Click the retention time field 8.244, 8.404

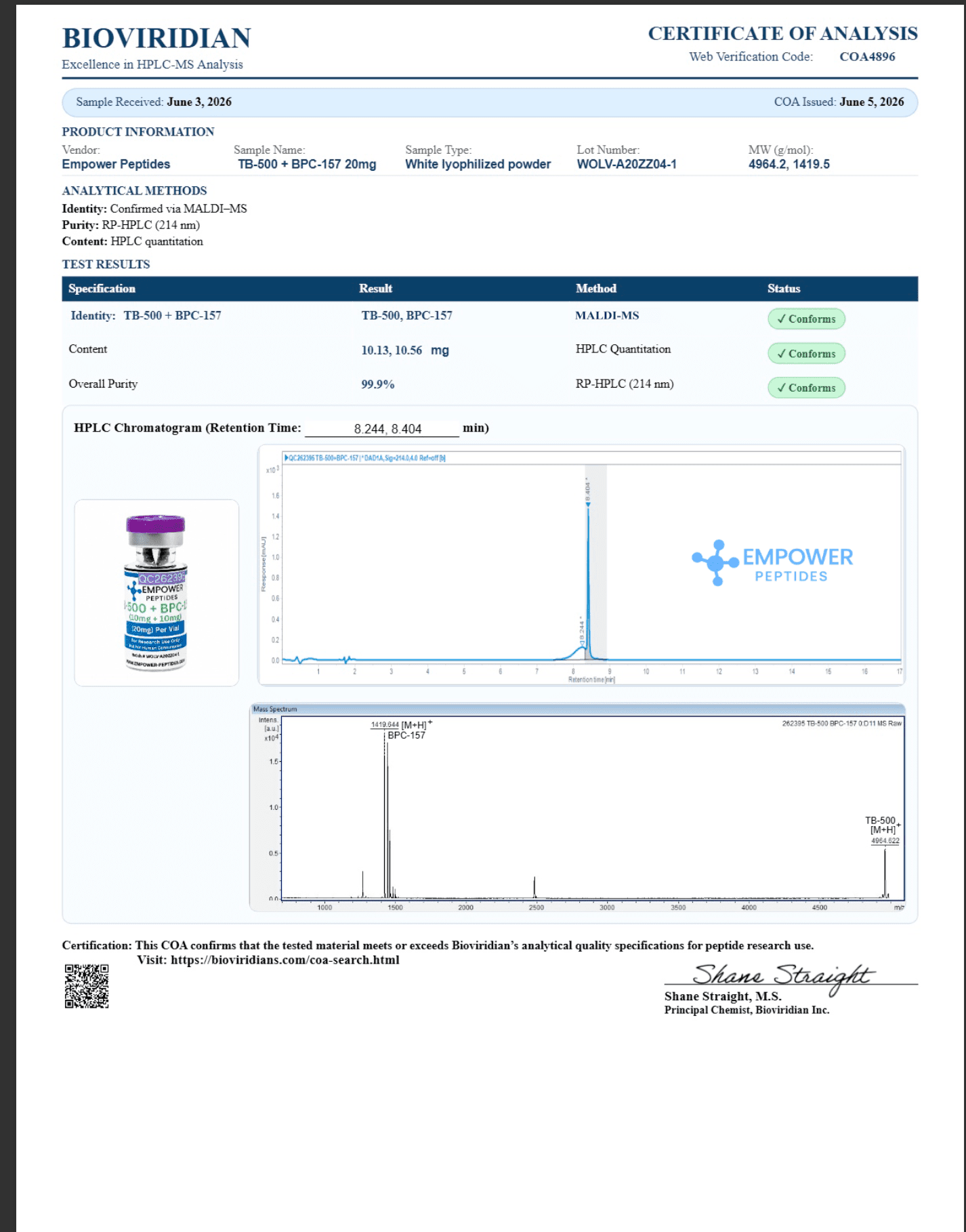click(x=382, y=429)
